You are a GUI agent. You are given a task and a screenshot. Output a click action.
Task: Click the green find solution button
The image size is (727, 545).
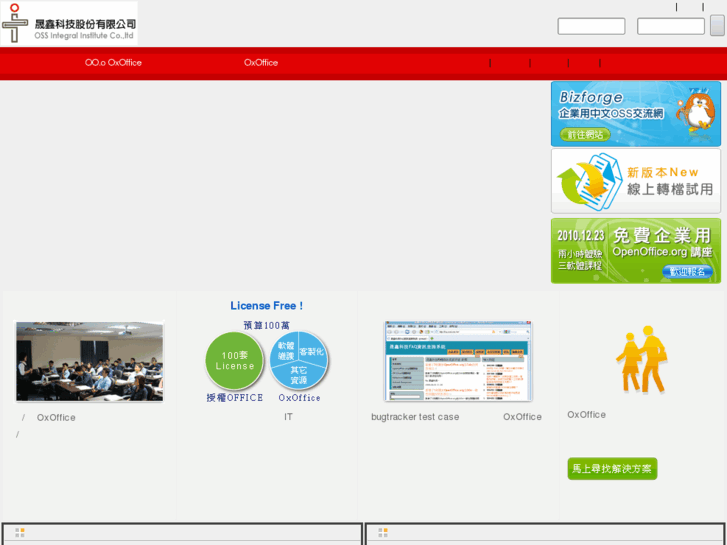pos(612,468)
